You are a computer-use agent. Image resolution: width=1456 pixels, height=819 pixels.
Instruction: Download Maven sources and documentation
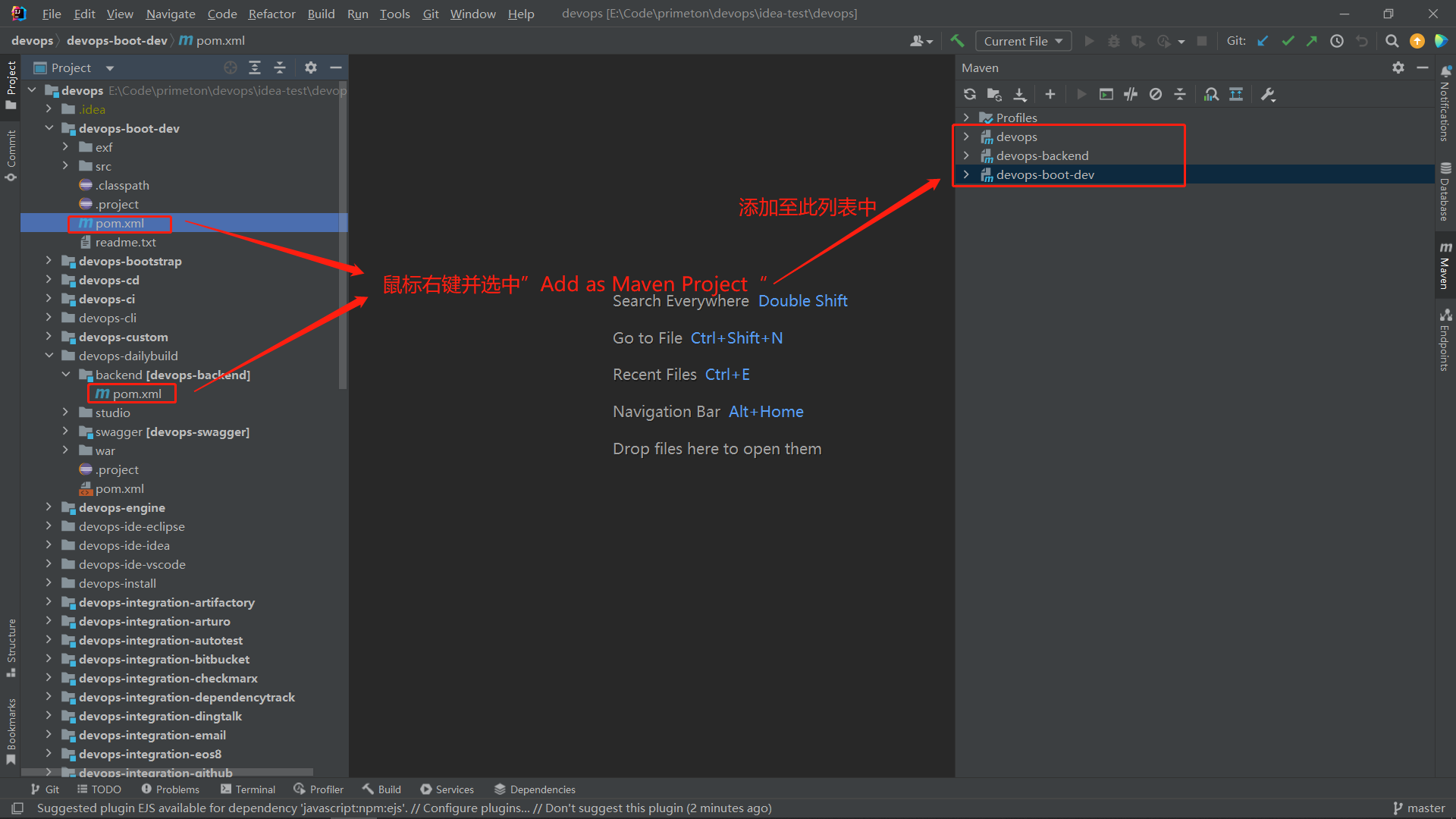pos(1020,94)
